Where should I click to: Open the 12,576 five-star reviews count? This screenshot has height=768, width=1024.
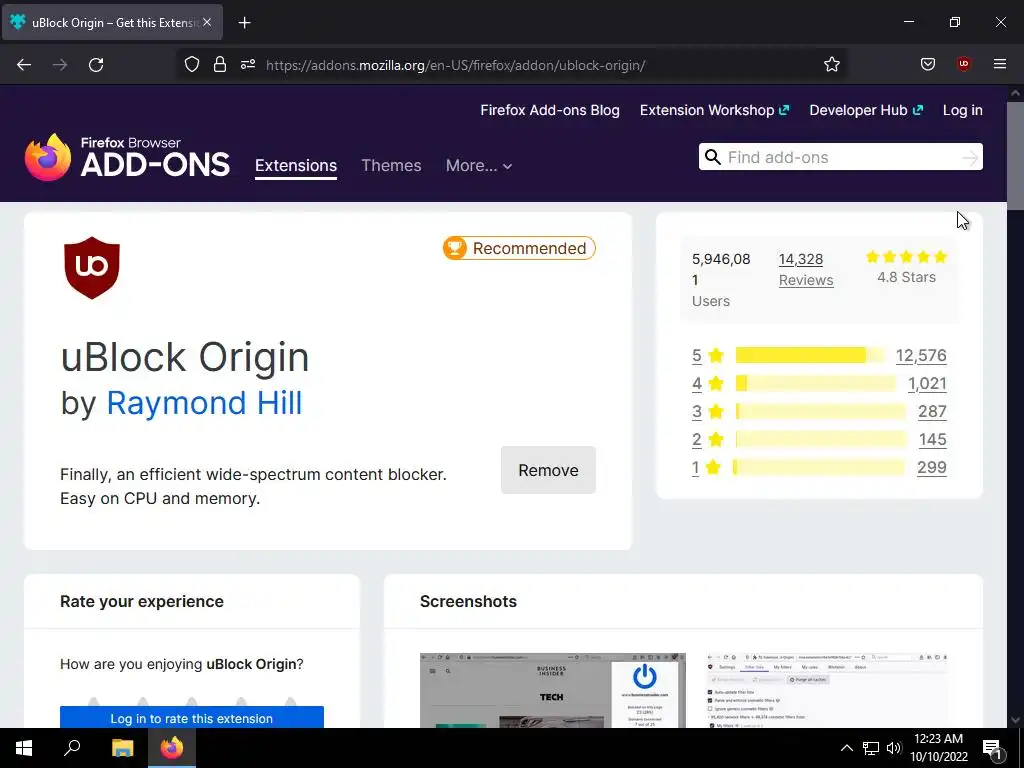921,355
